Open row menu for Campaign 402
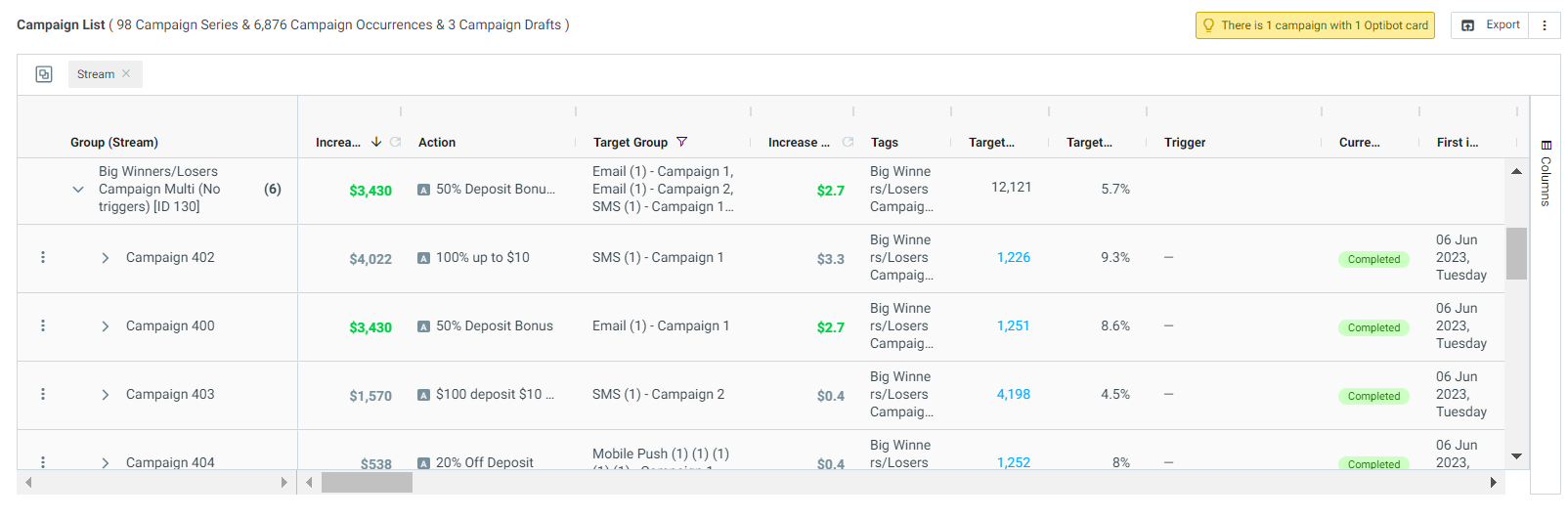 pos(43,257)
